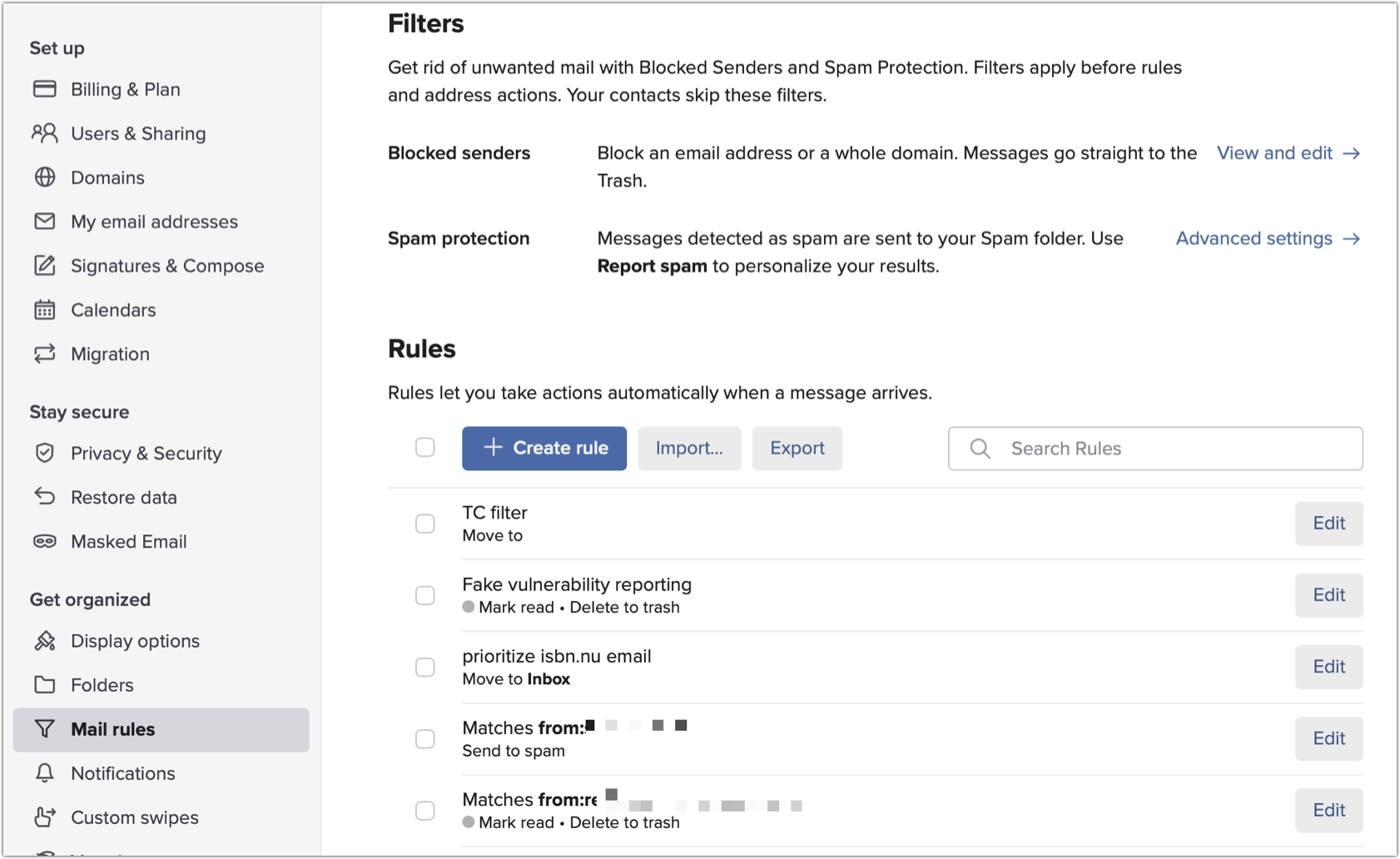
Task: Open Restore data settings
Action: (x=123, y=497)
